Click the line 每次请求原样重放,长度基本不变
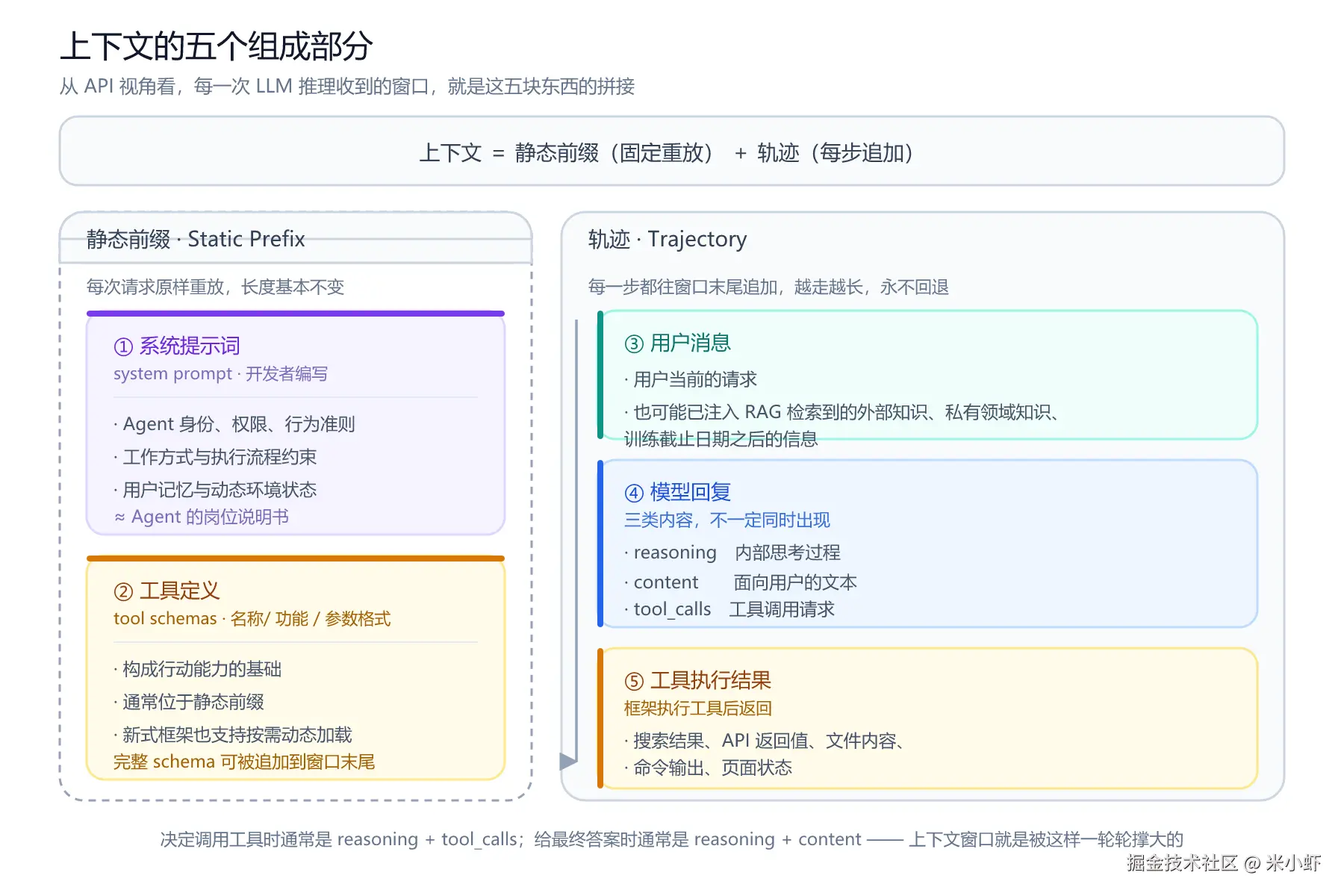 click(x=215, y=287)
